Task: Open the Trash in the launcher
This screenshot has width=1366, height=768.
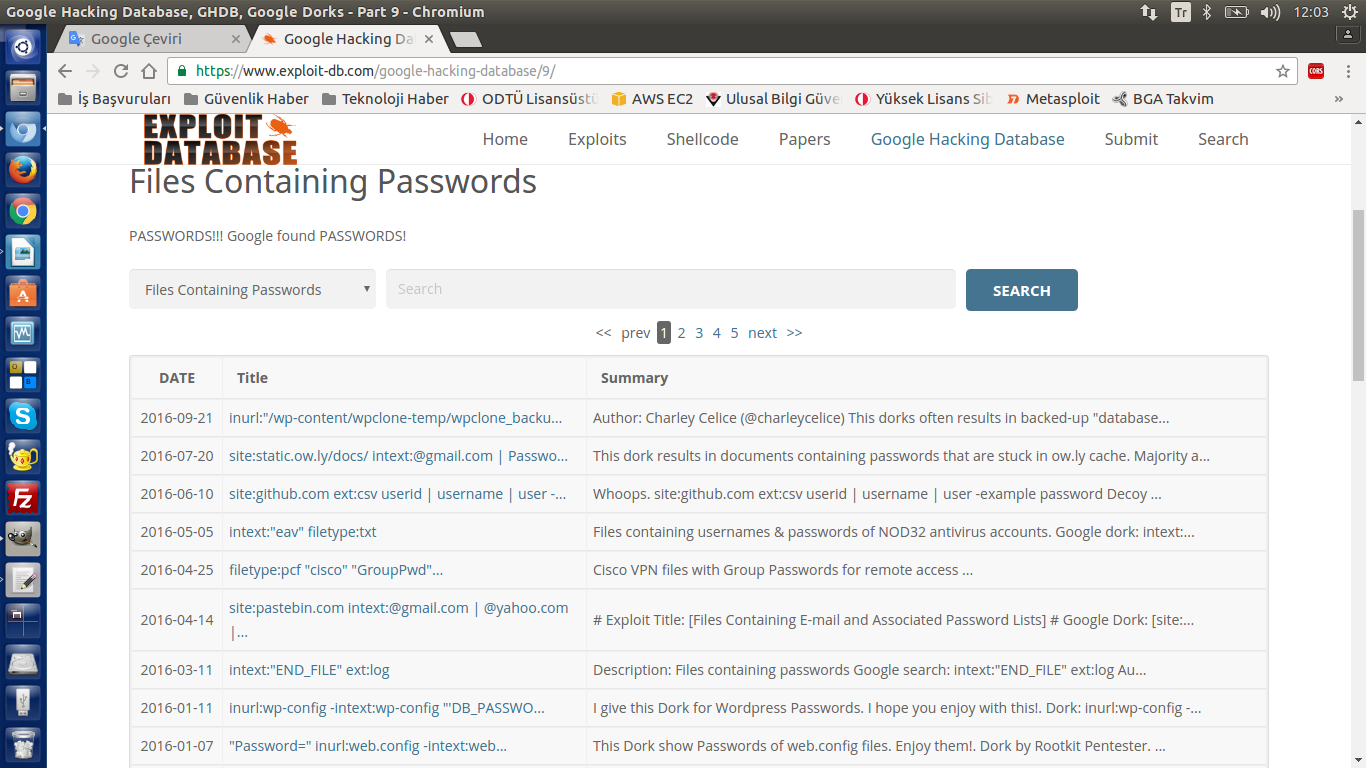Action: coord(23,745)
